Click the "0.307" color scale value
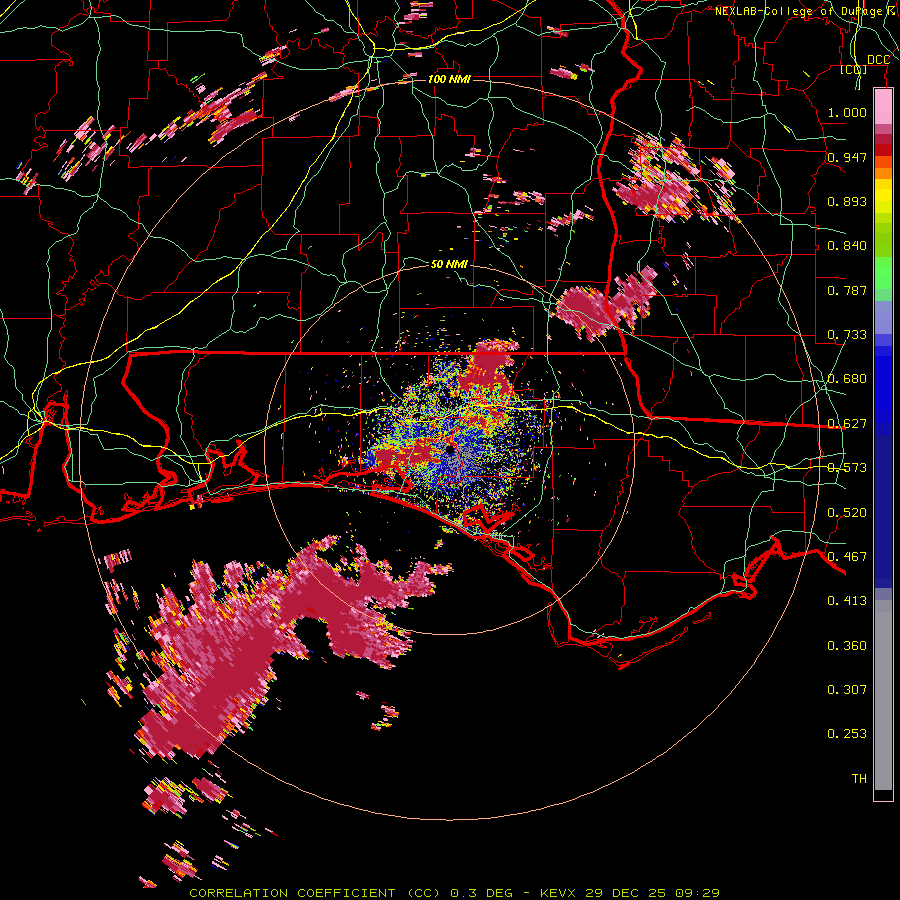Screen dimensions: 900x900 [x=847, y=689]
